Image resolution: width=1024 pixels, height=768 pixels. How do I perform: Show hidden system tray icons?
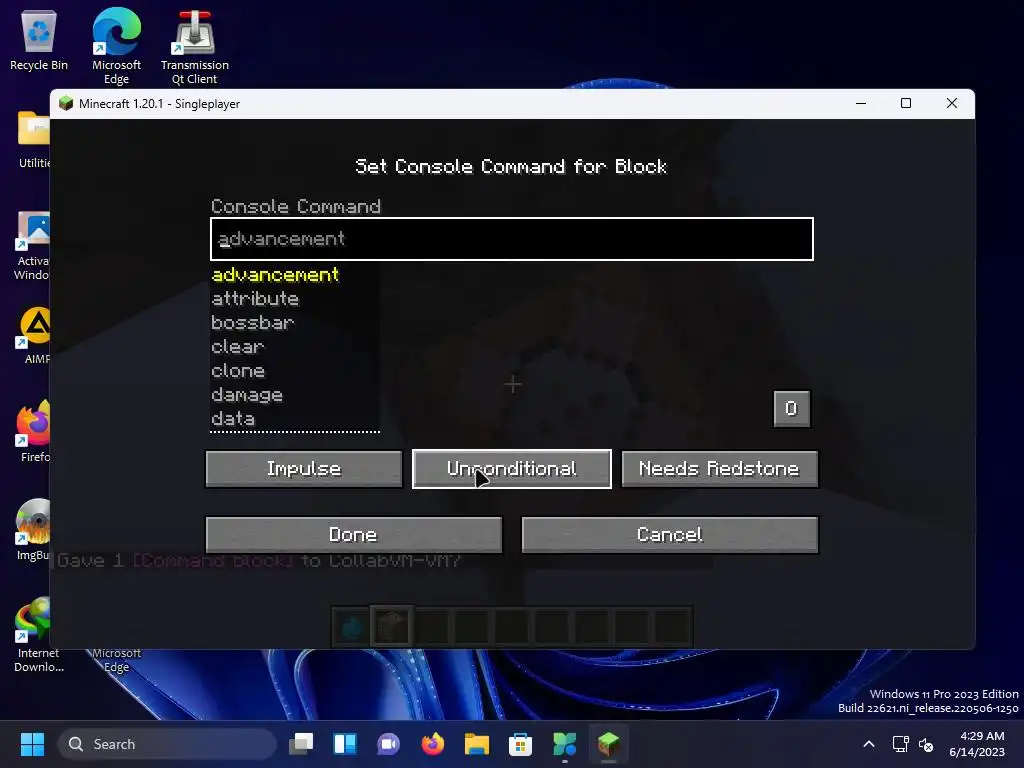869,744
